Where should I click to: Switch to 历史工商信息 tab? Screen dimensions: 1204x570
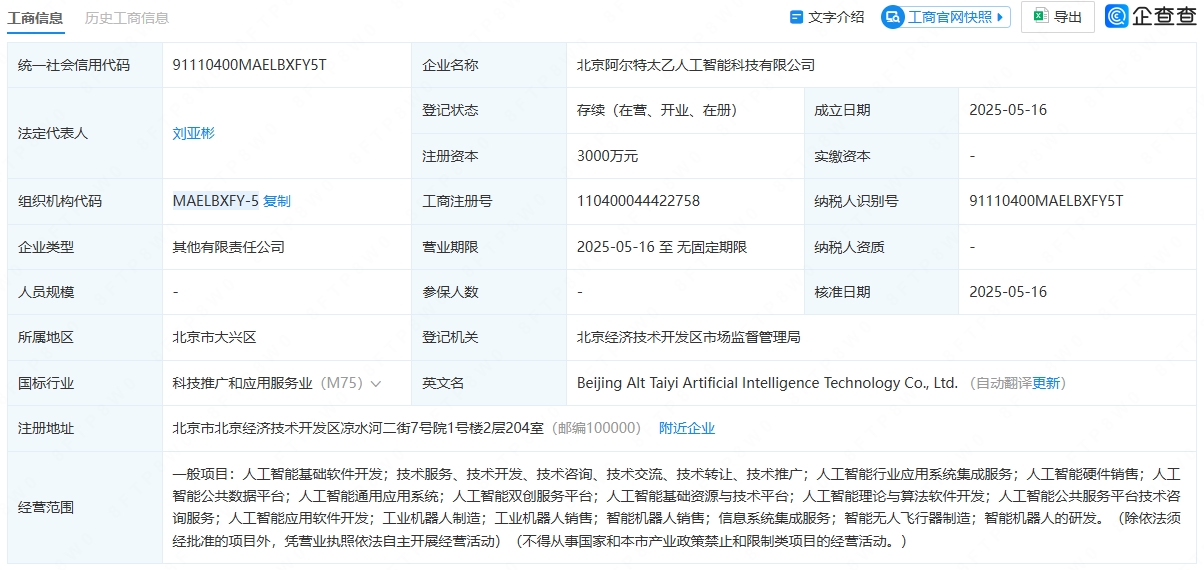(x=127, y=17)
